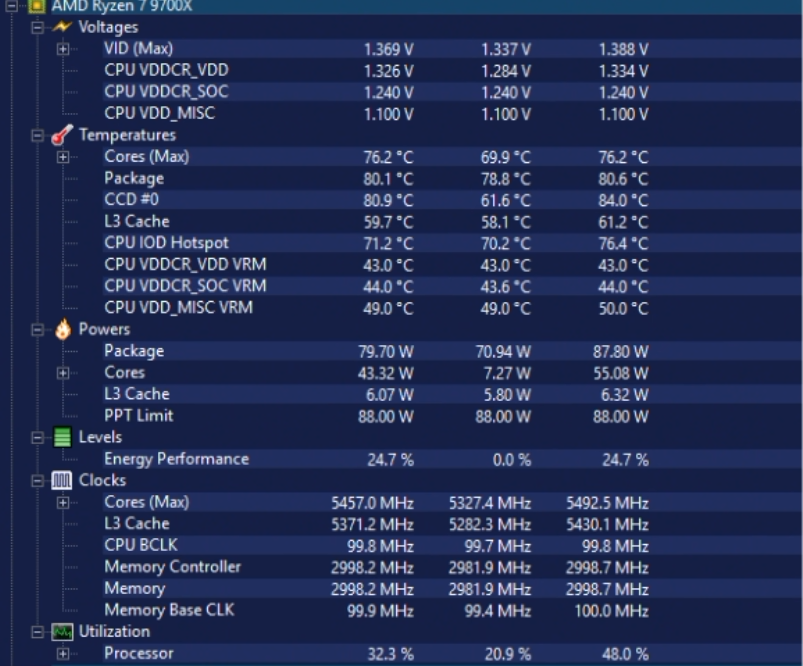The width and height of the screenshot is (803, 666).
Task: Collapse the Voltages group
Action: click(x=37, y=27)
